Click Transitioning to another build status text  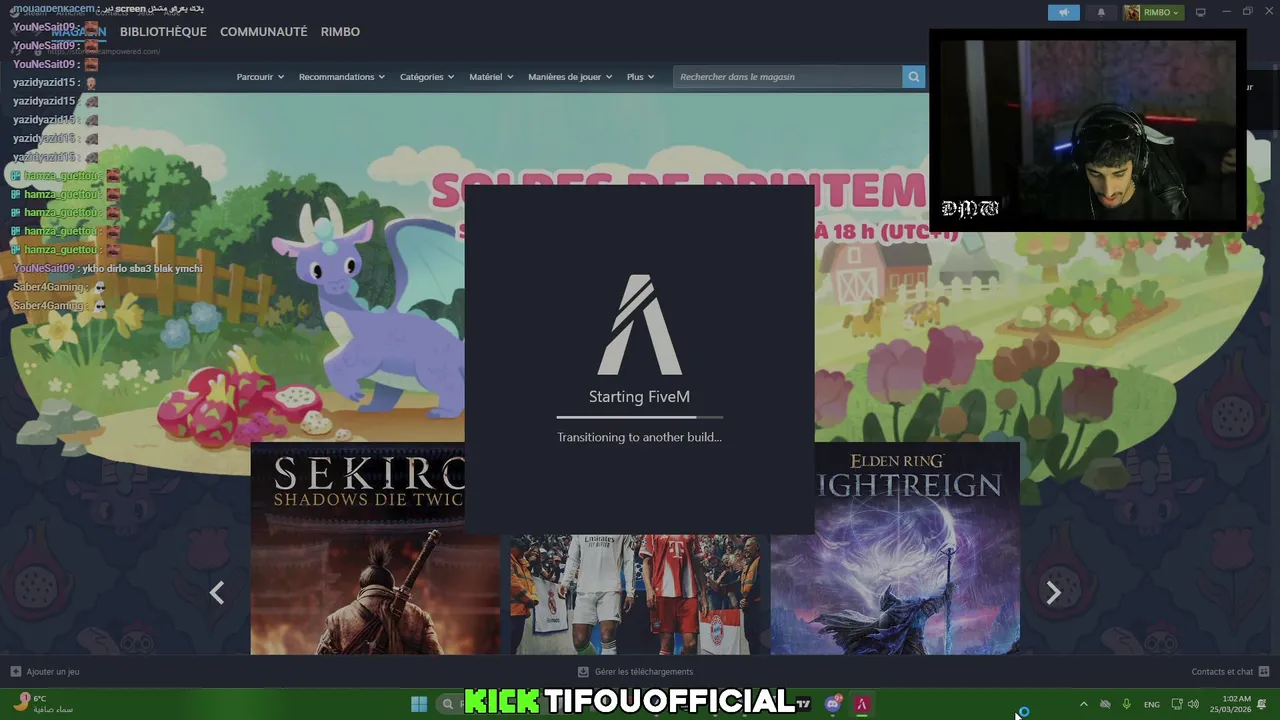tap(639, 437)
